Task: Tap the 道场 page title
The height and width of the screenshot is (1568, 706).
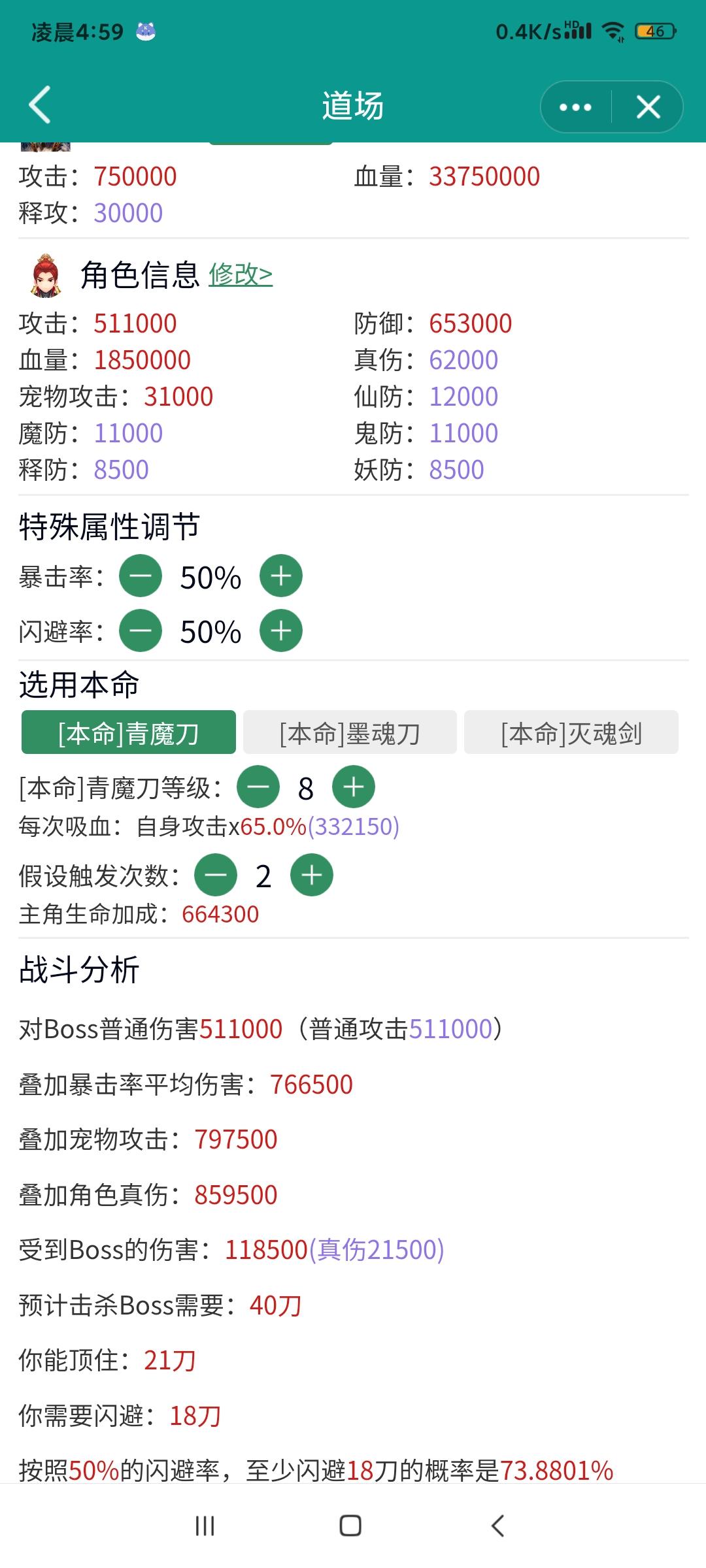Action: (x=353, y=106)
